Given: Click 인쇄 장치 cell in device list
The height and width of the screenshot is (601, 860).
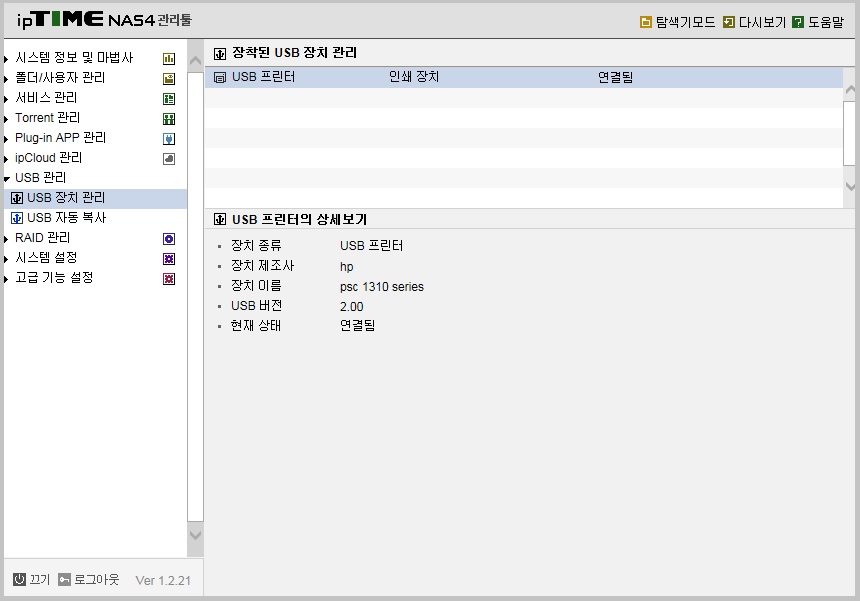Looking at the screenshot, I should 414,77.
